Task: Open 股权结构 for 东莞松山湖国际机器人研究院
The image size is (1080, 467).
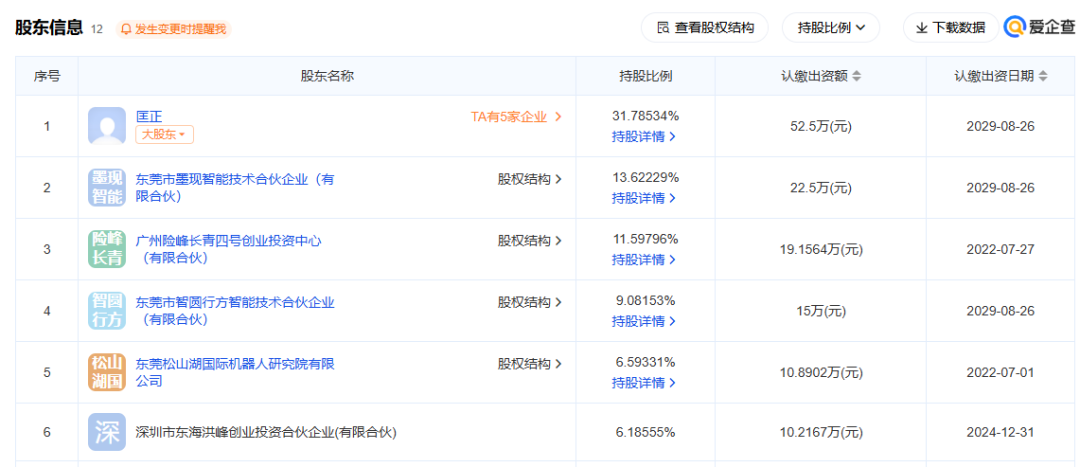Action: (530, 363)
